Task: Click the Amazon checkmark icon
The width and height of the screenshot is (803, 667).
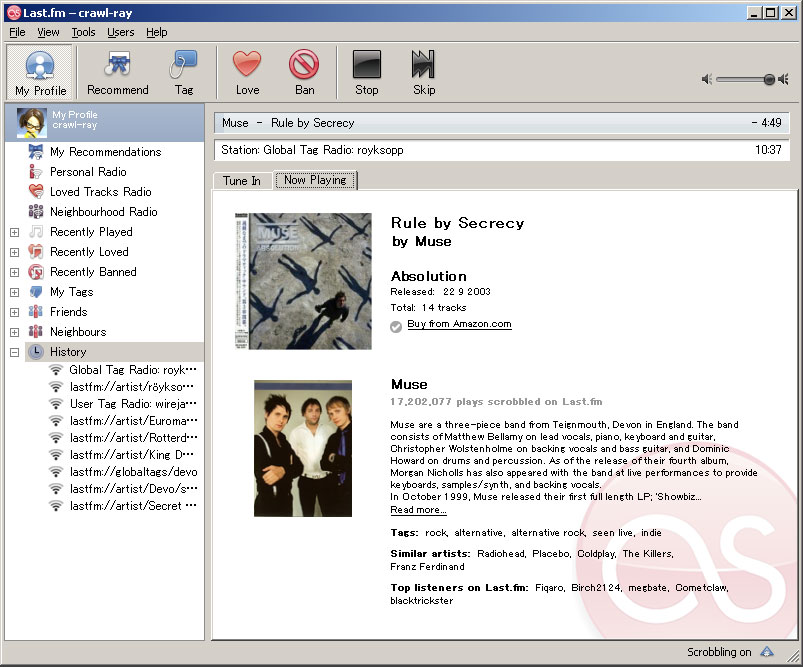Action: (396, 326)
